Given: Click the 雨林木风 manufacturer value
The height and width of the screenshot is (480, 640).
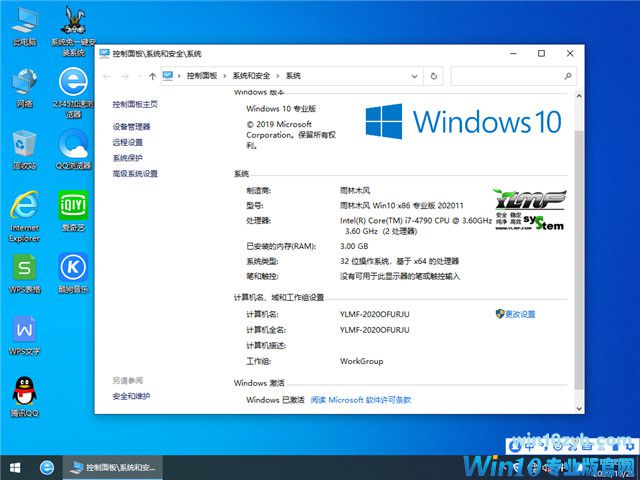Looking at the screenshot, I should click(x=355, y=190).
